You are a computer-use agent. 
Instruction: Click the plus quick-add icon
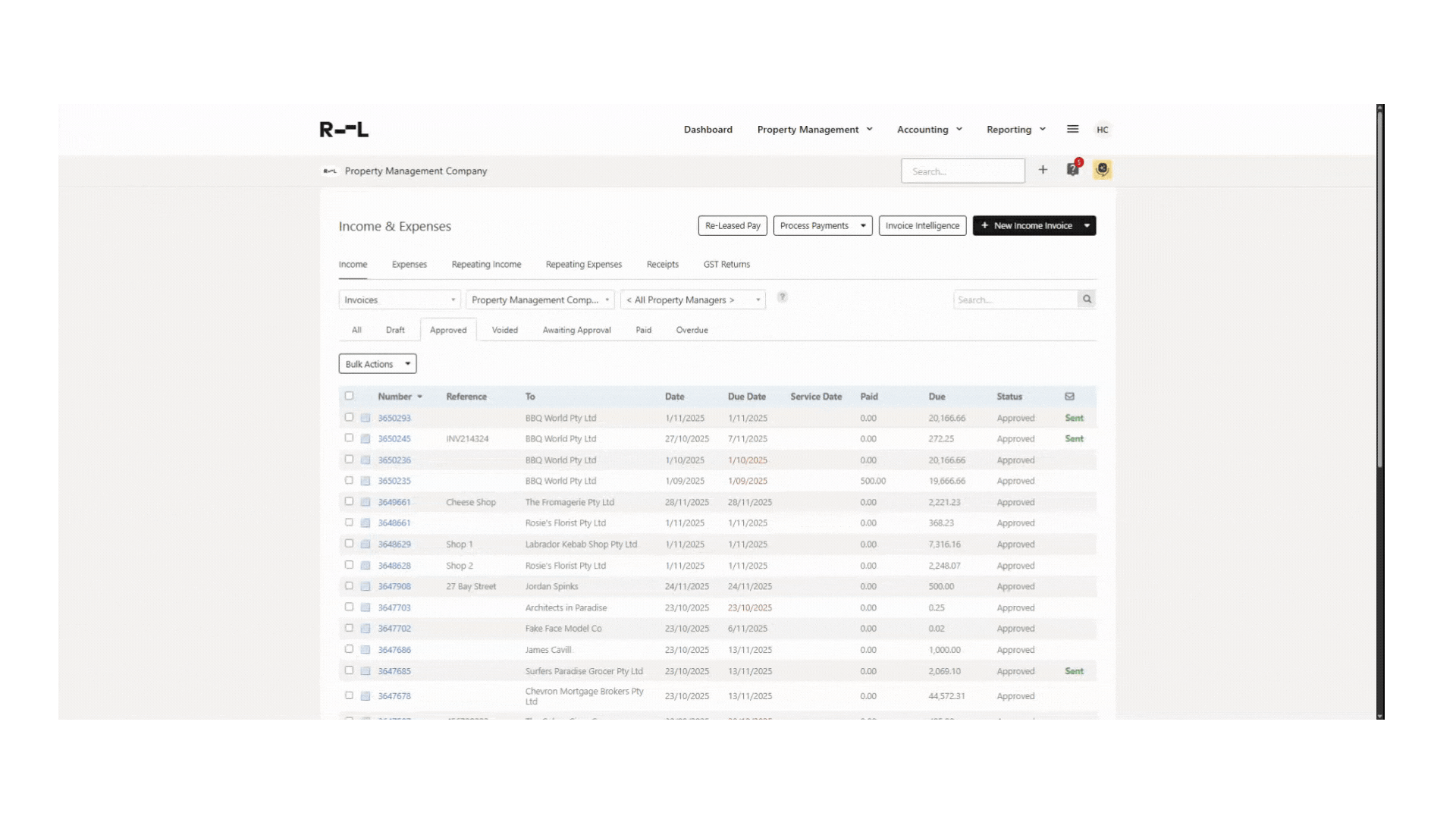1043,170
